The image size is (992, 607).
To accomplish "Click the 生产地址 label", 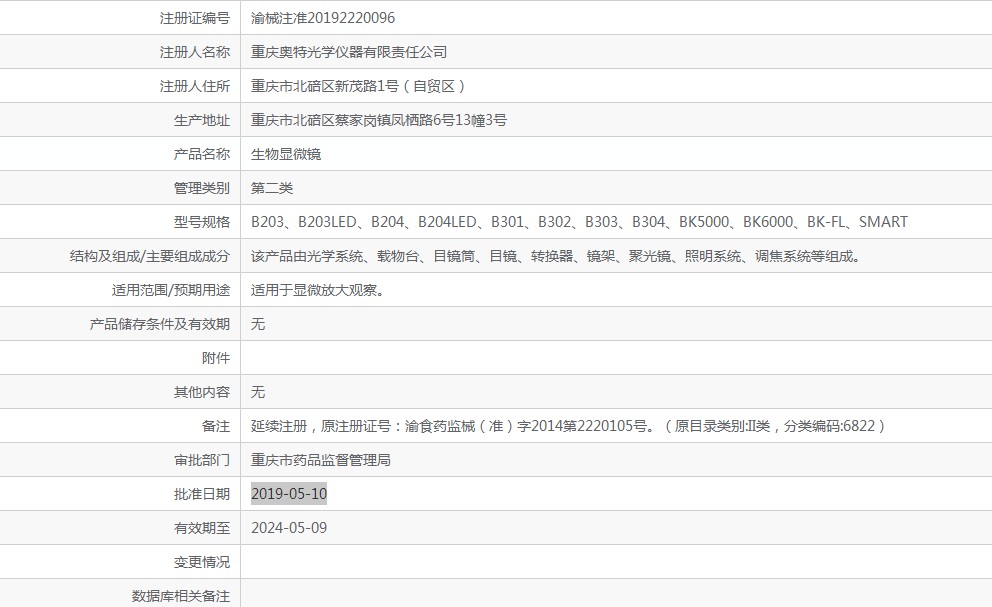I will (202, 120).
